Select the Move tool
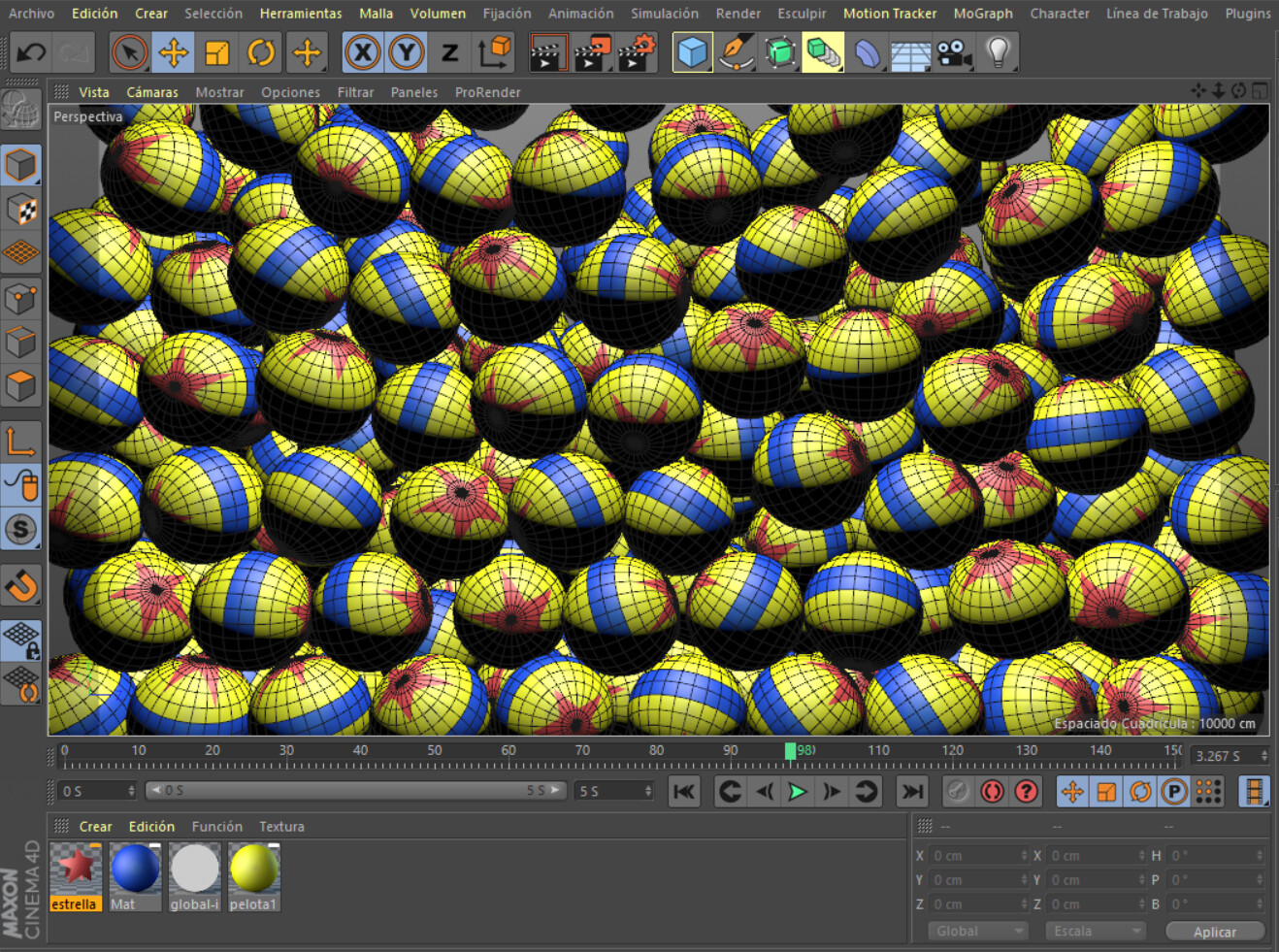Viewport: 1279px width, 952px height. (173, 51)
